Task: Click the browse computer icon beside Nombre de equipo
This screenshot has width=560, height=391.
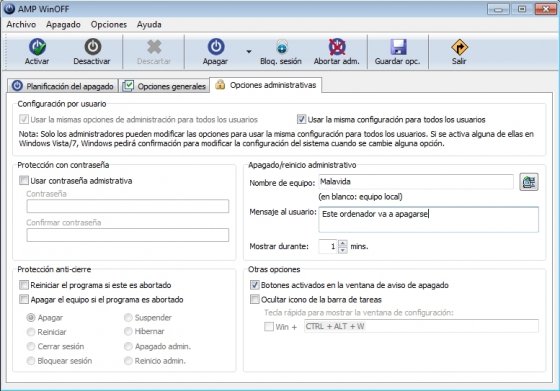Action: pyautogui.click(x=529, y=182)
